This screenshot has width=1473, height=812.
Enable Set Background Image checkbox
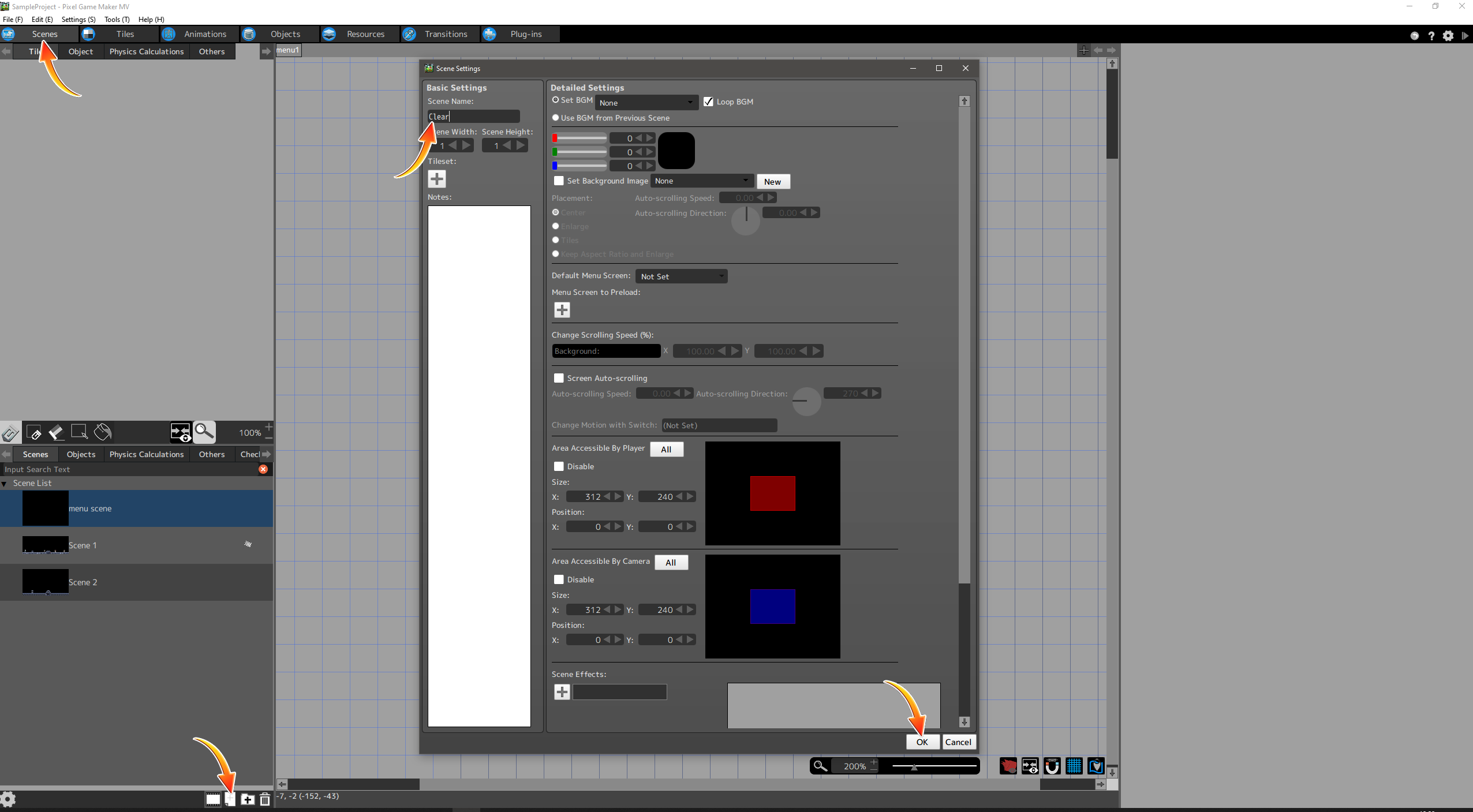(x=559, y=181)
